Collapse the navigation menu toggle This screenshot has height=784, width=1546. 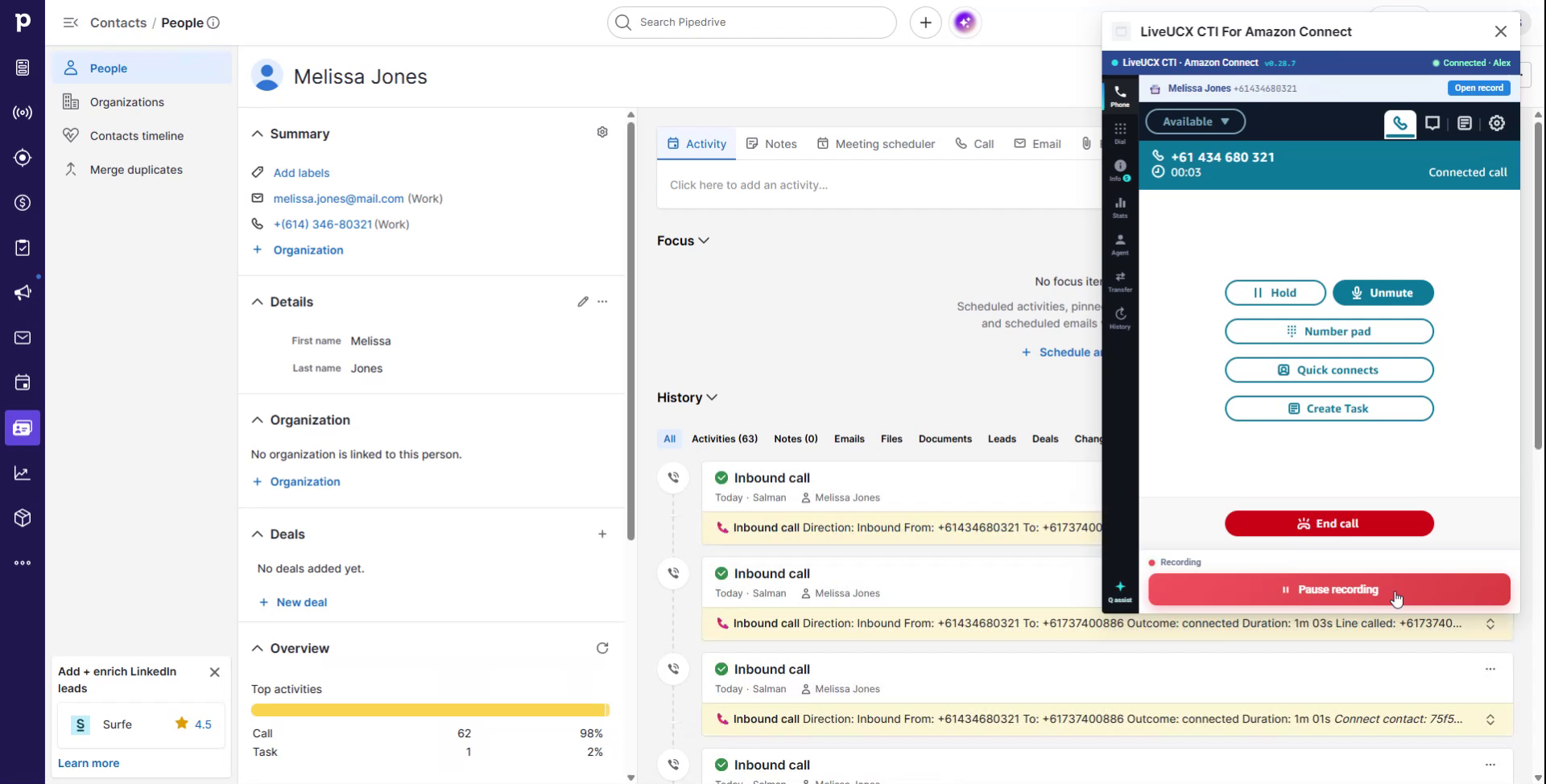pyautogui.click(x=71, y=23)
